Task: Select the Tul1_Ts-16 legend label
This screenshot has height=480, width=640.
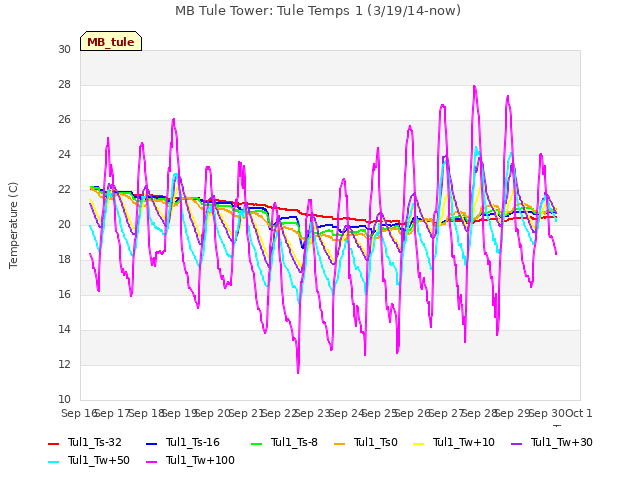Action: click(193, 442)
